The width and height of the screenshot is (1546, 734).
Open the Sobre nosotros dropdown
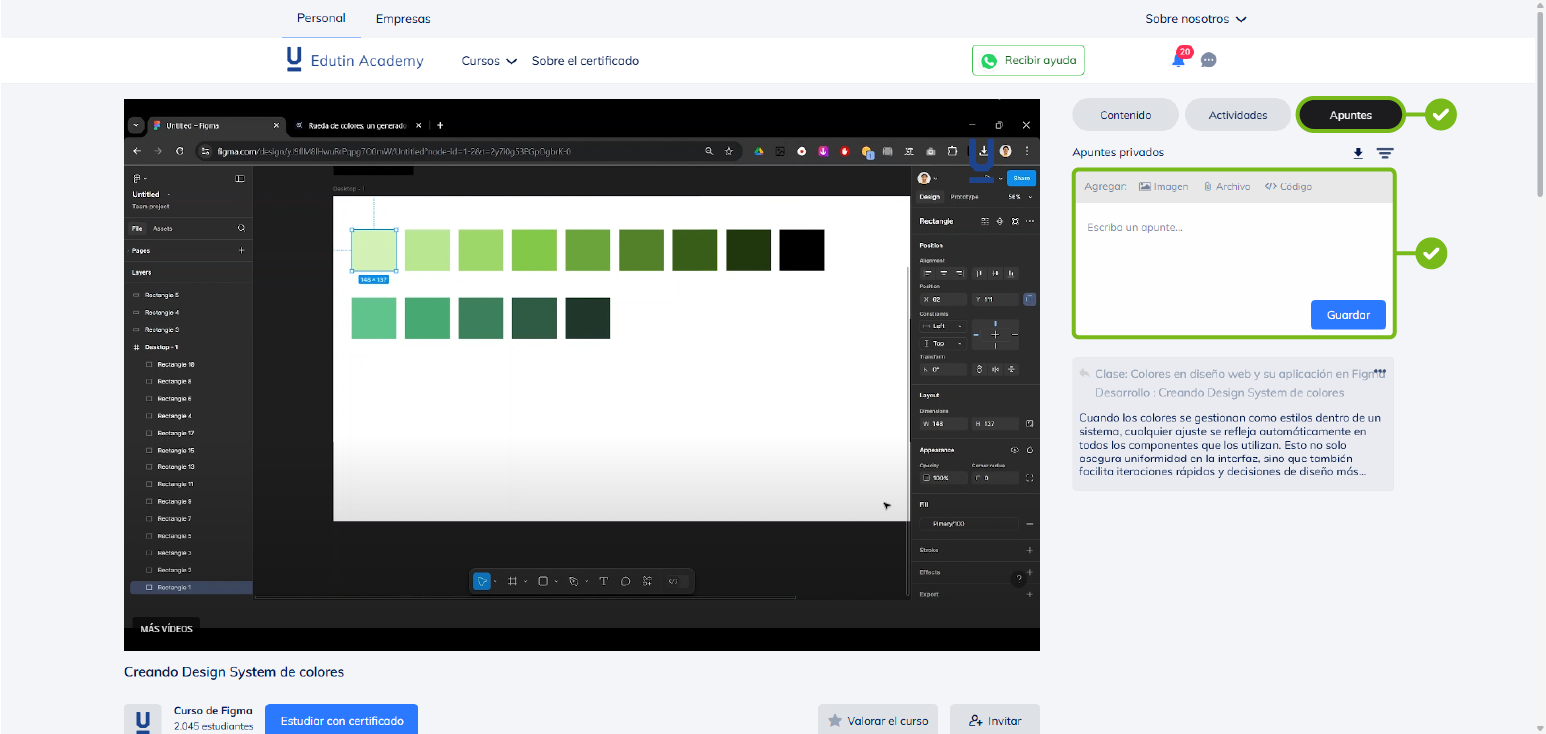coord(1196,19)
